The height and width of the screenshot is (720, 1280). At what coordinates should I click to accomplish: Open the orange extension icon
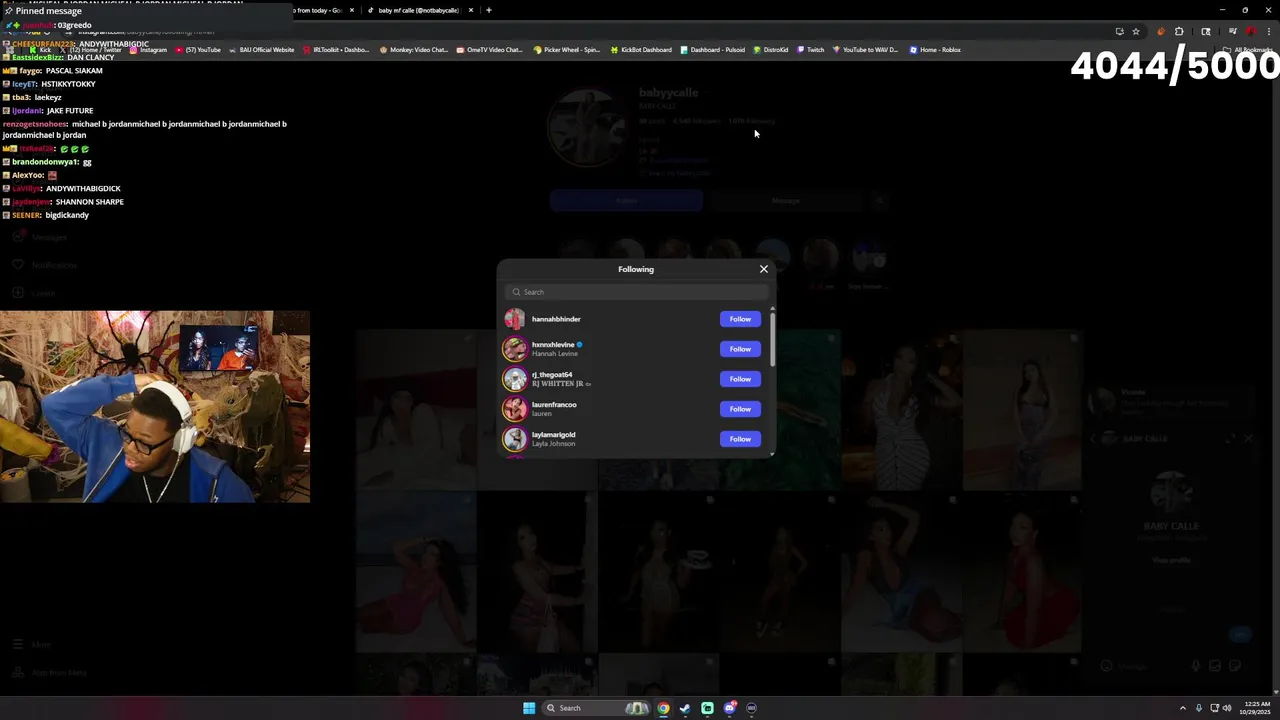coord(1161,31)
